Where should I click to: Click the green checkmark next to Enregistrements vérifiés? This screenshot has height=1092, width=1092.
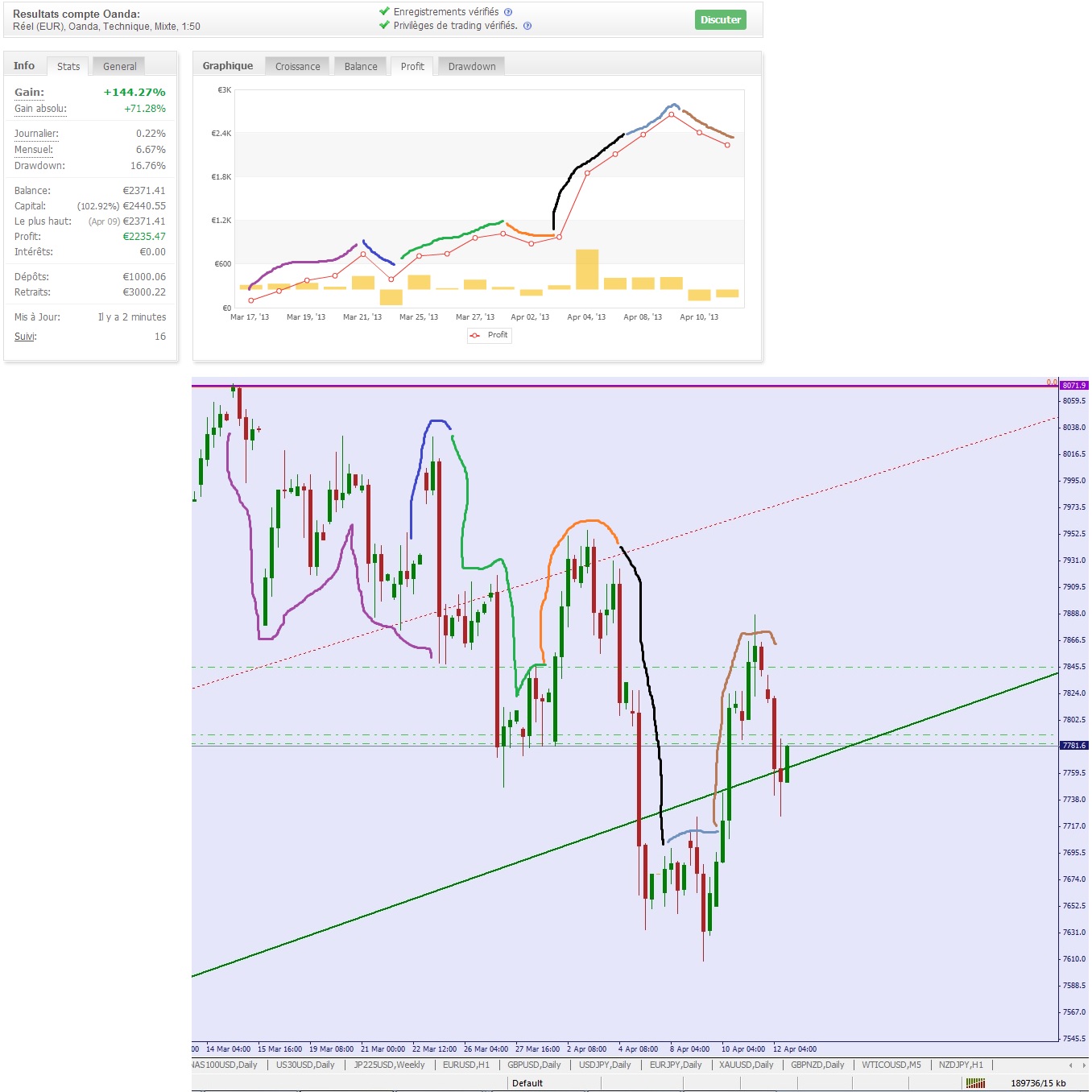coord(384,11)
